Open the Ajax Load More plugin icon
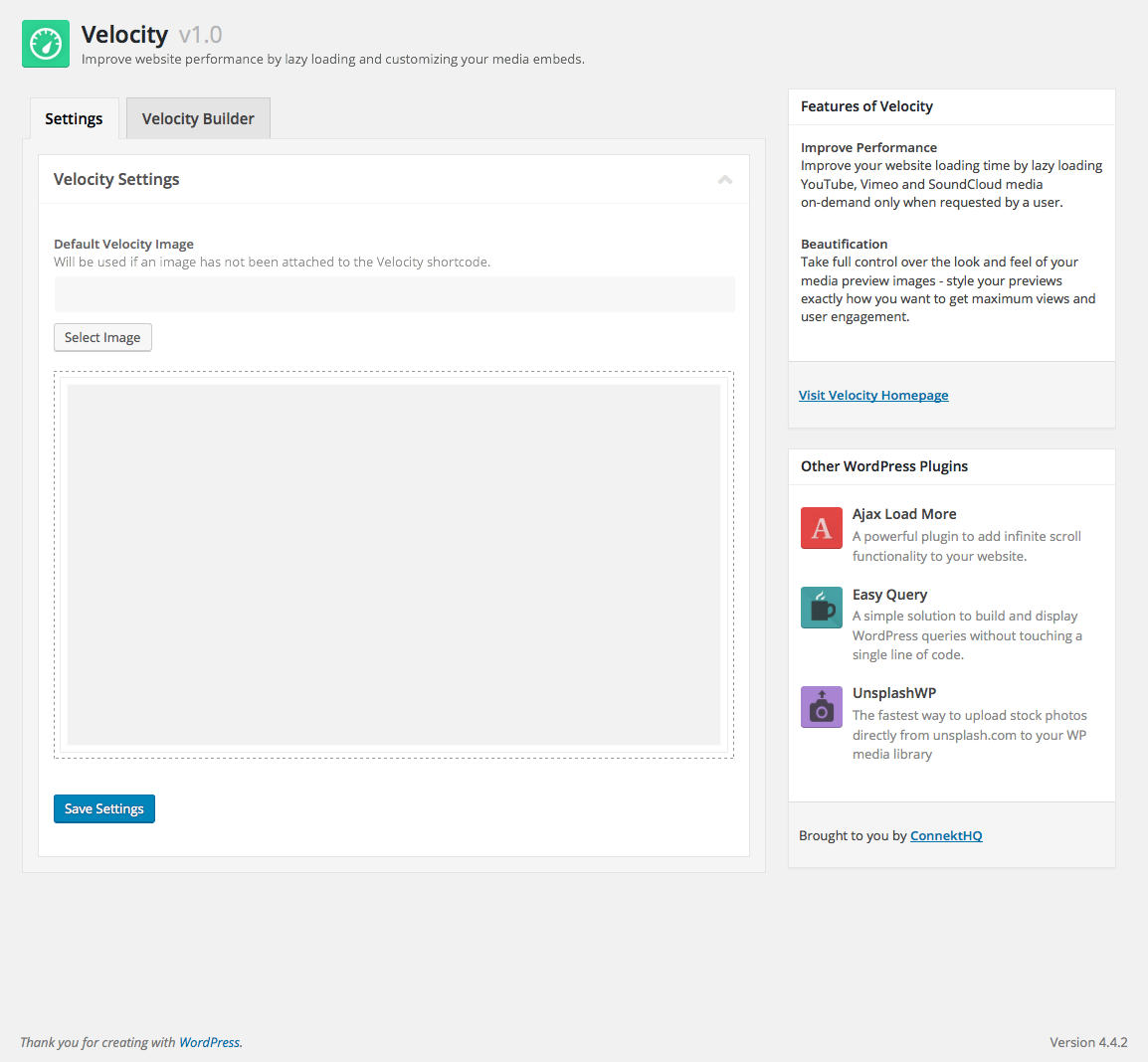Image resolution: width=1148 pixels, height=1062 pixels. (822, 528)
